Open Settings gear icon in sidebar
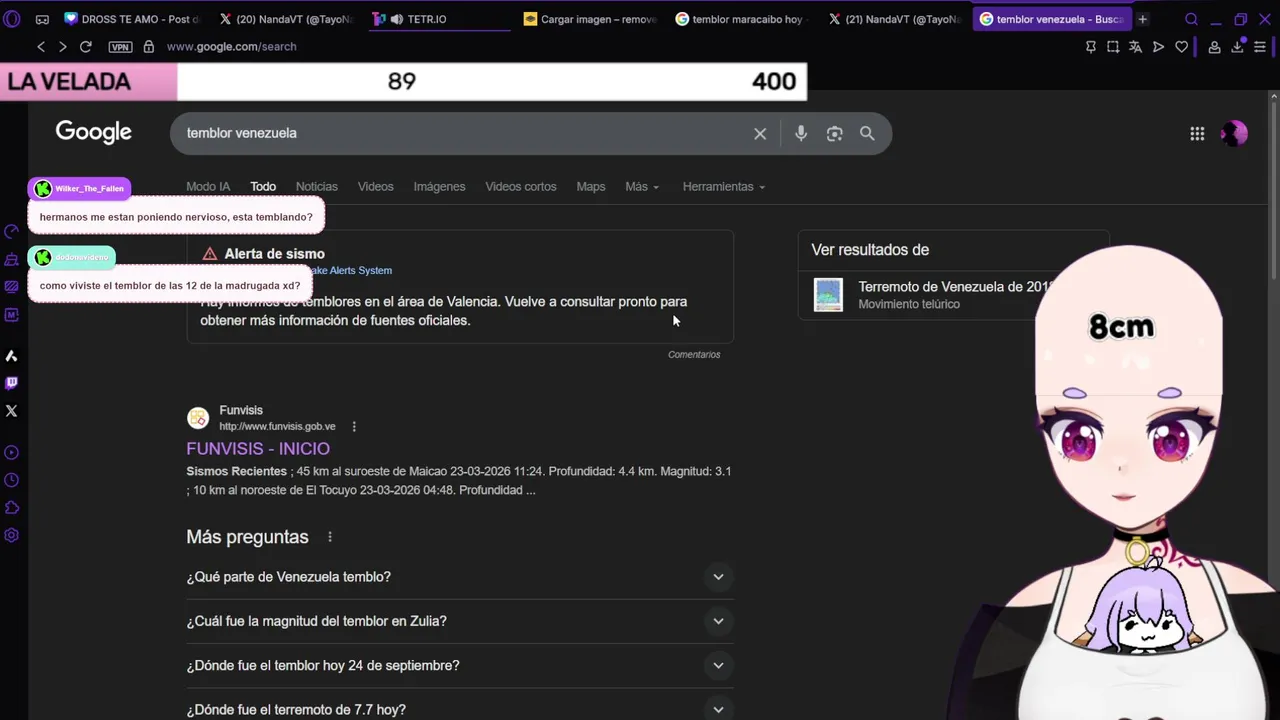1280x720 pixels. (x=12, y=535)
